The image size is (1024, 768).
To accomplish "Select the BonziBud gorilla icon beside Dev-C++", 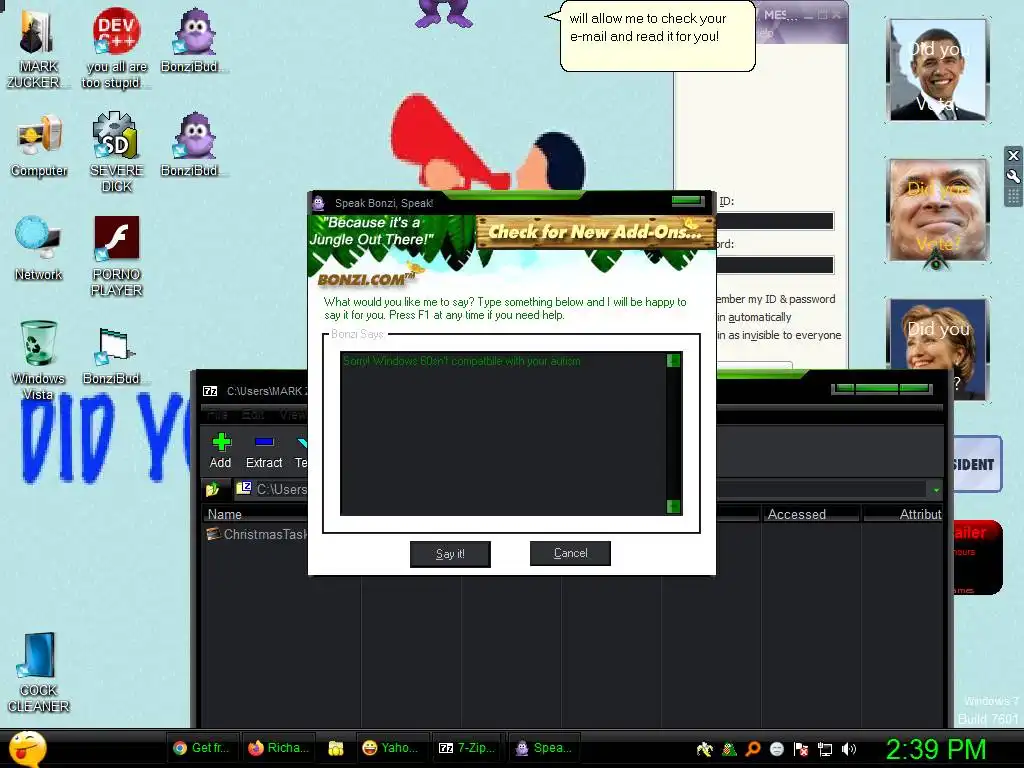I will pyautogui.click(x=194, y=40).
